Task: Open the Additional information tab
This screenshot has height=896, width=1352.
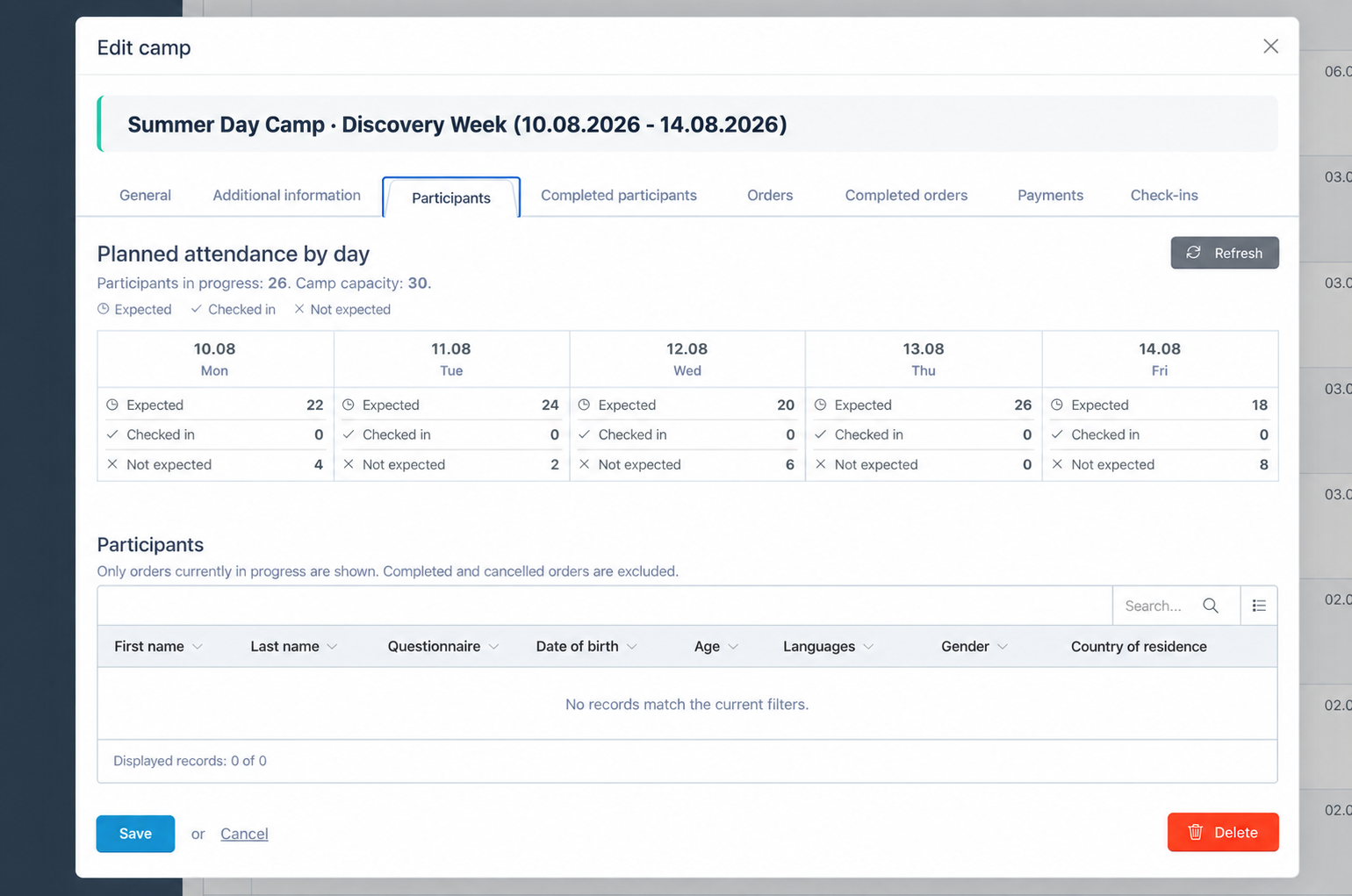Action: coord(286,195)
